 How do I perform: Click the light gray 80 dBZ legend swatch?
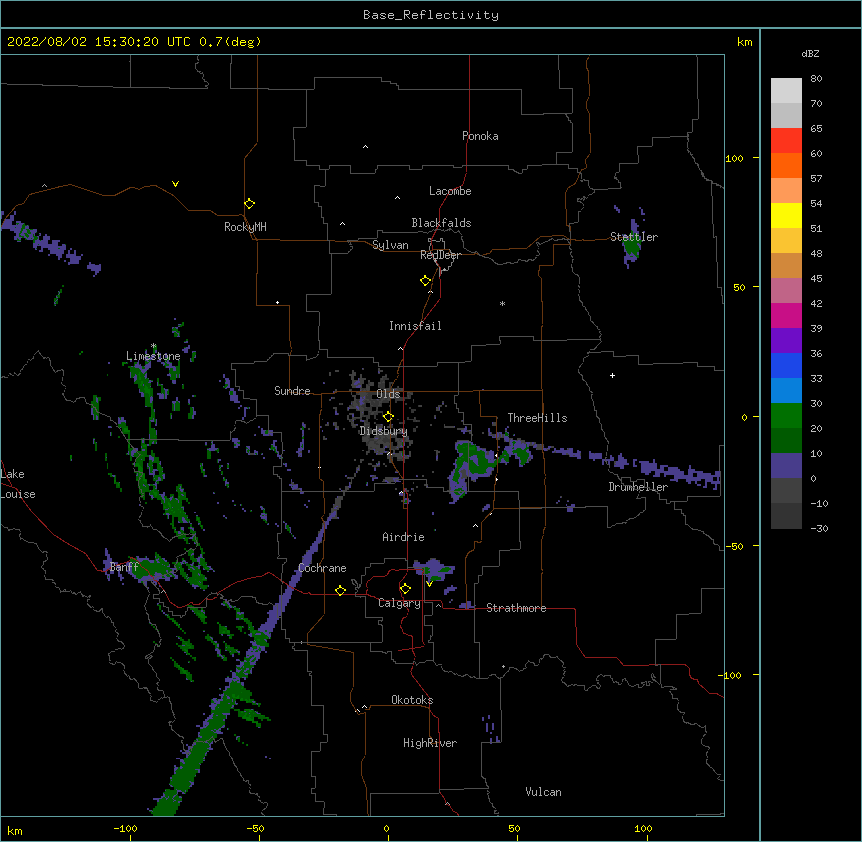point(786,91)
